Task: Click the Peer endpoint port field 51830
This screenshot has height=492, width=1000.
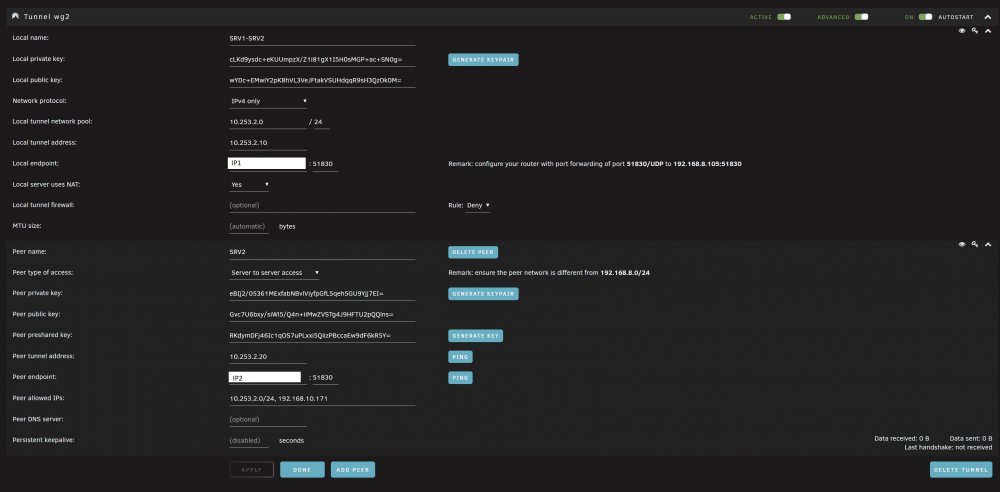Action: click(325, 378)
